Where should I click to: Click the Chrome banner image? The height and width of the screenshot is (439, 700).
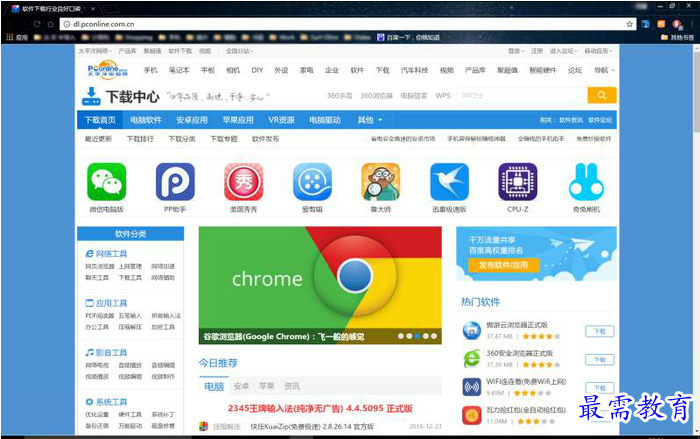click(320, 285)
